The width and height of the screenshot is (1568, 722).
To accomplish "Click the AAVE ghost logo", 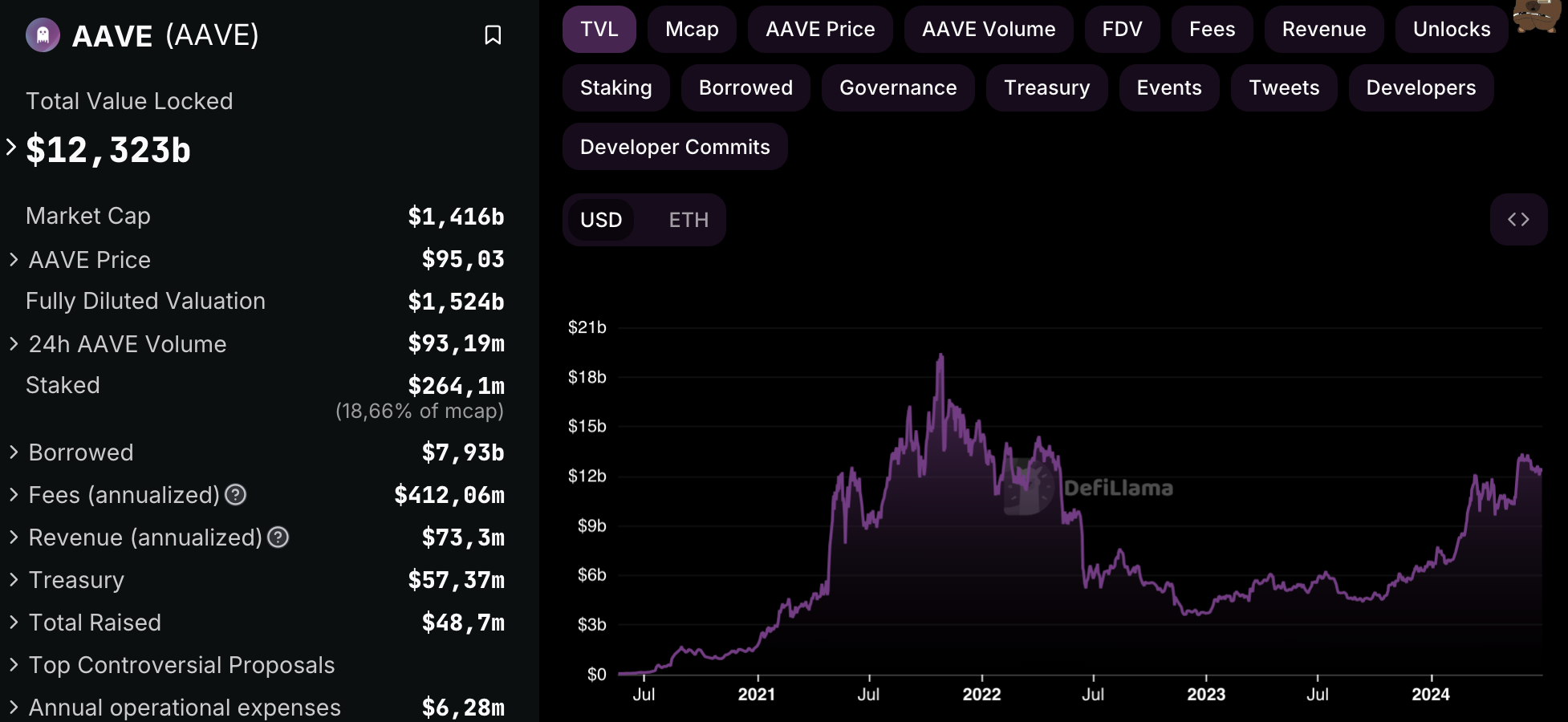I will [x=43, y=35].
